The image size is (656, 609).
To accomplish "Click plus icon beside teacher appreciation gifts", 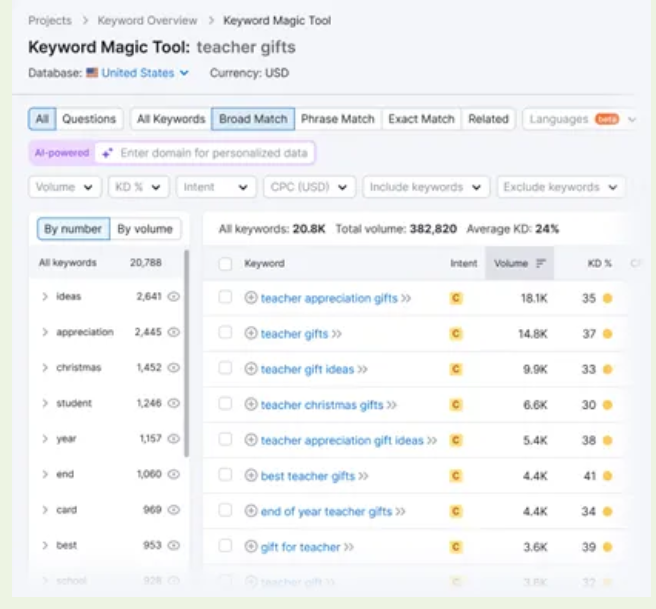I will click(251, 298).
